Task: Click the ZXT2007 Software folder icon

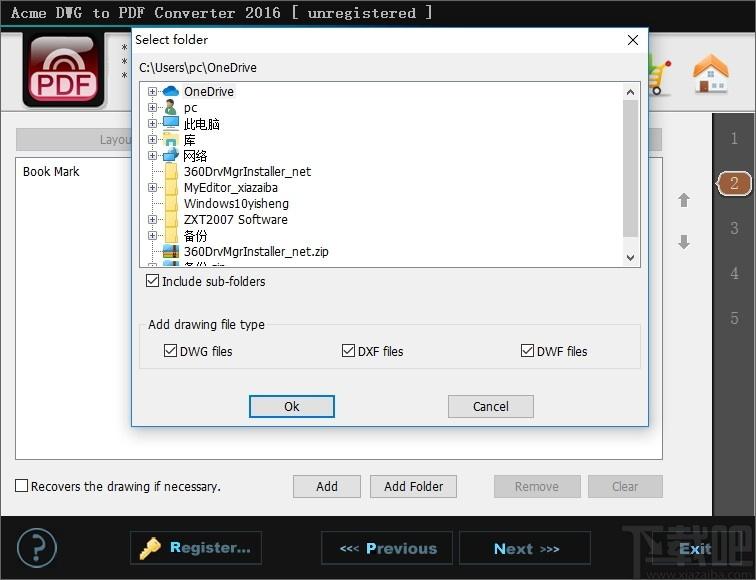Action: 171,219
